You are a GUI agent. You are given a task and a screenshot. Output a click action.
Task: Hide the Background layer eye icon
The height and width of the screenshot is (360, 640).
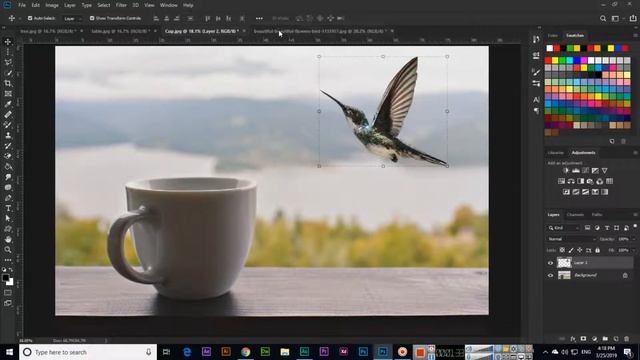550,276
